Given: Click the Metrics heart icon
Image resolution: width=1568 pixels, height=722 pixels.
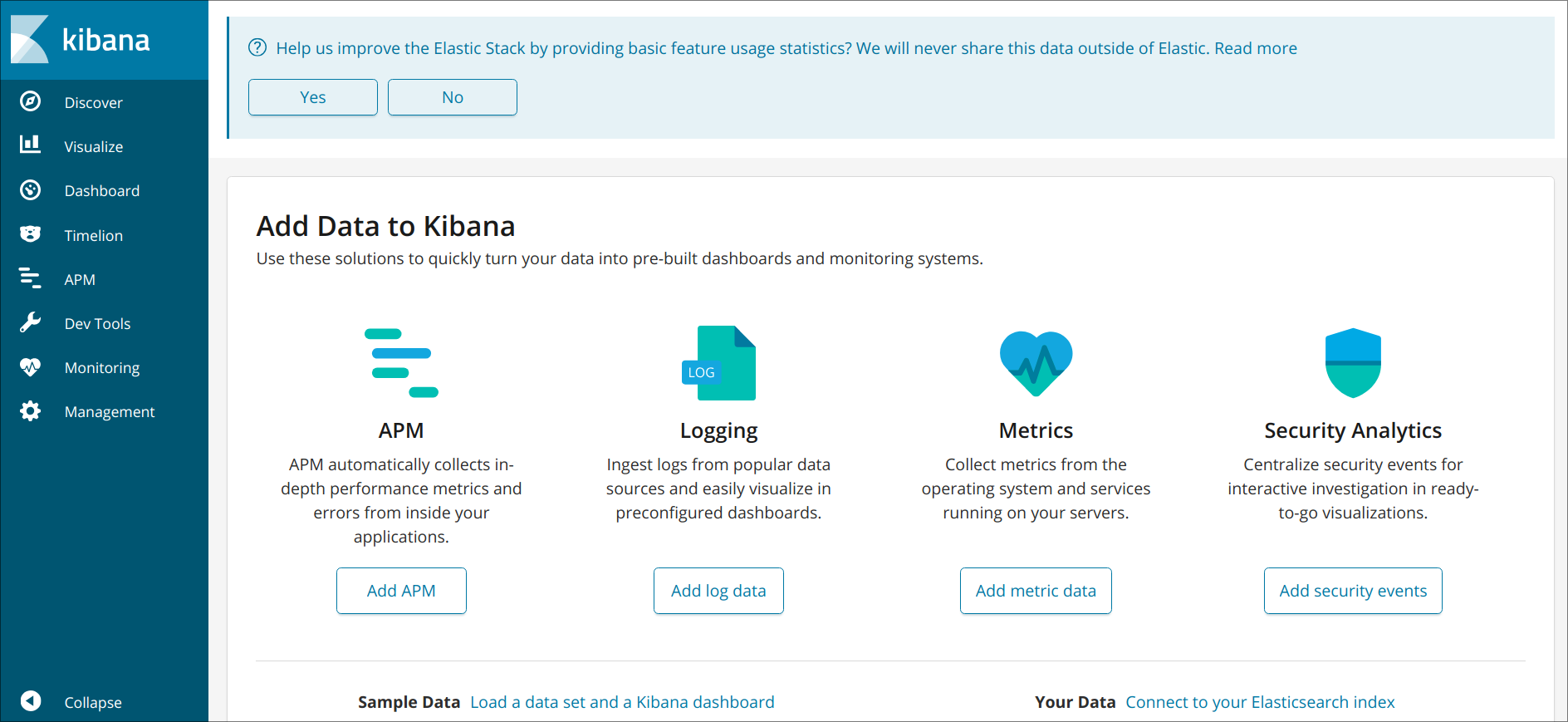Looking at the screenshot, I should (1036, 363).
